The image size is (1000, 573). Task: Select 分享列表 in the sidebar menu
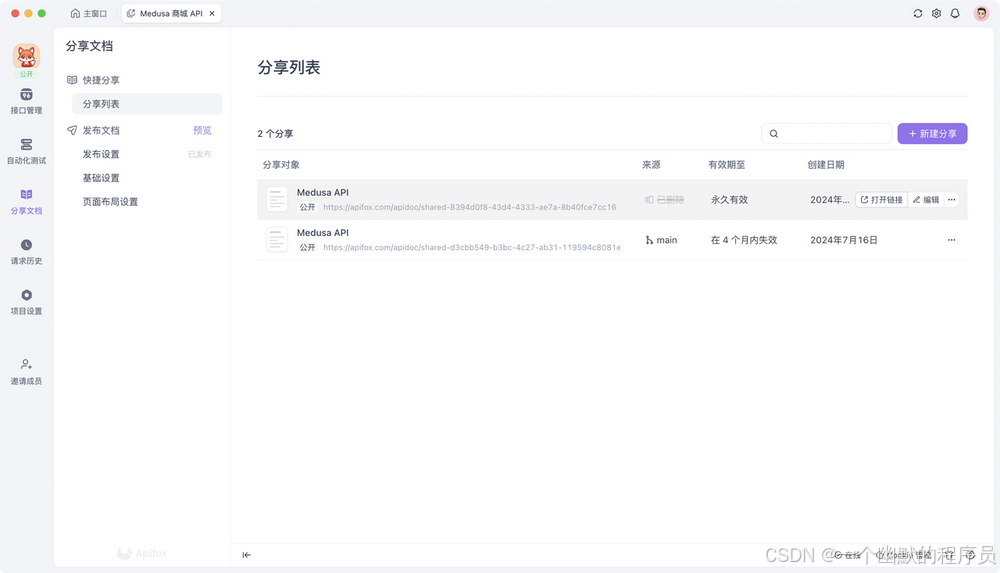pos(147,104)
